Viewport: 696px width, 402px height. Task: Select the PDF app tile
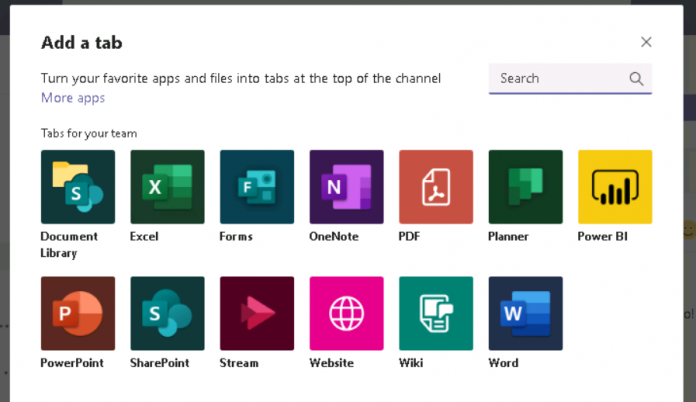(436, 187)
